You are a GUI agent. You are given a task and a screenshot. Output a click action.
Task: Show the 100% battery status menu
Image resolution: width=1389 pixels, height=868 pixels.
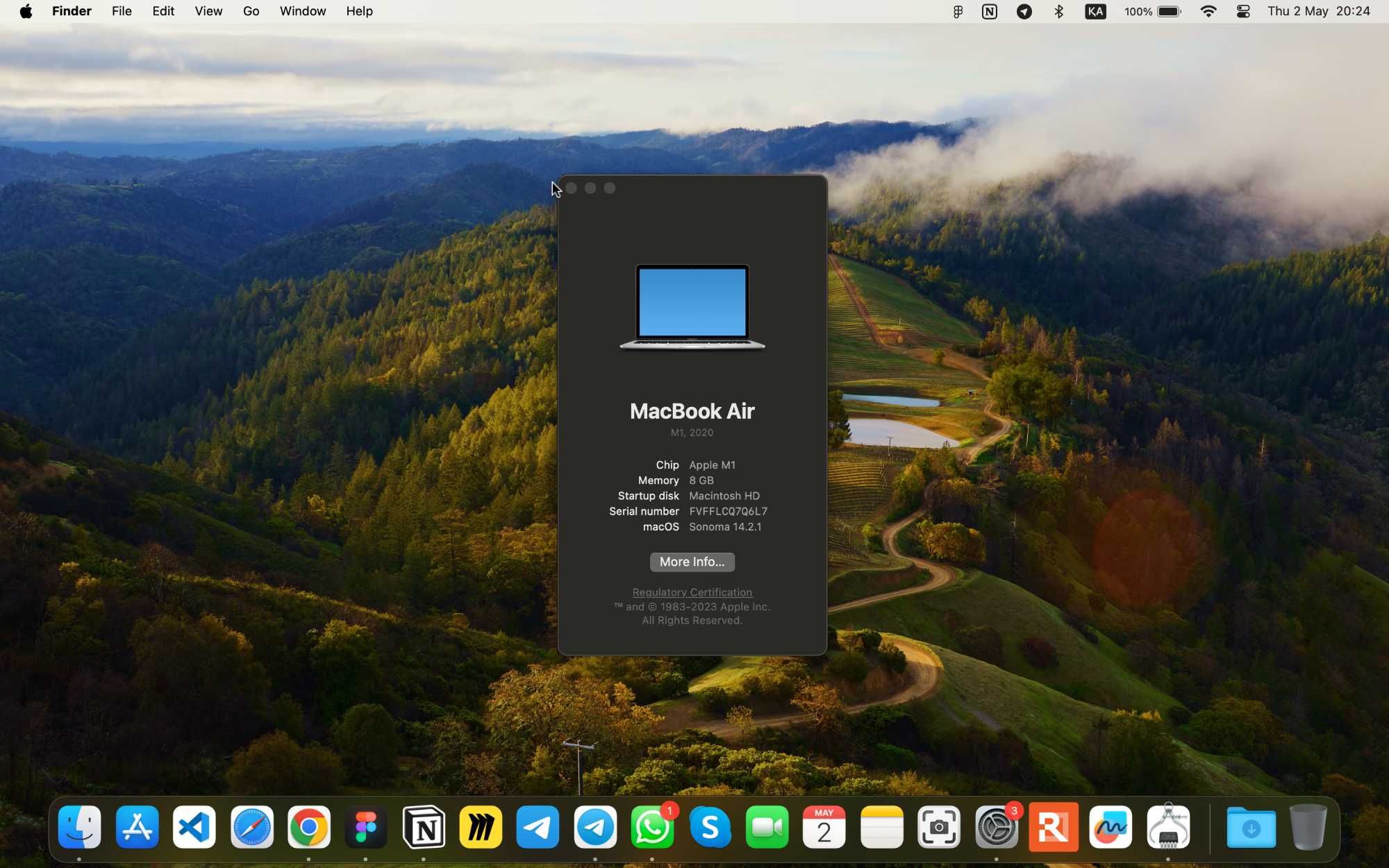coord(1153,11)
